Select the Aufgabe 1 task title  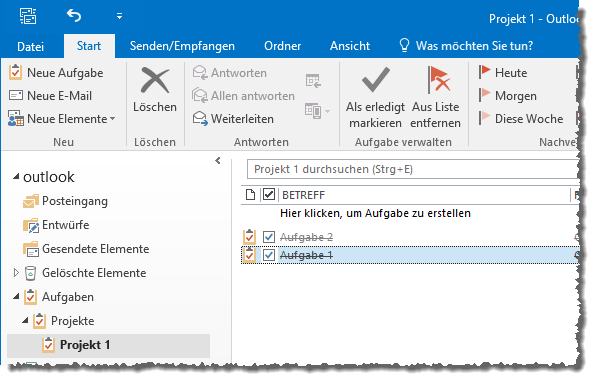click(x=306, y=255)
